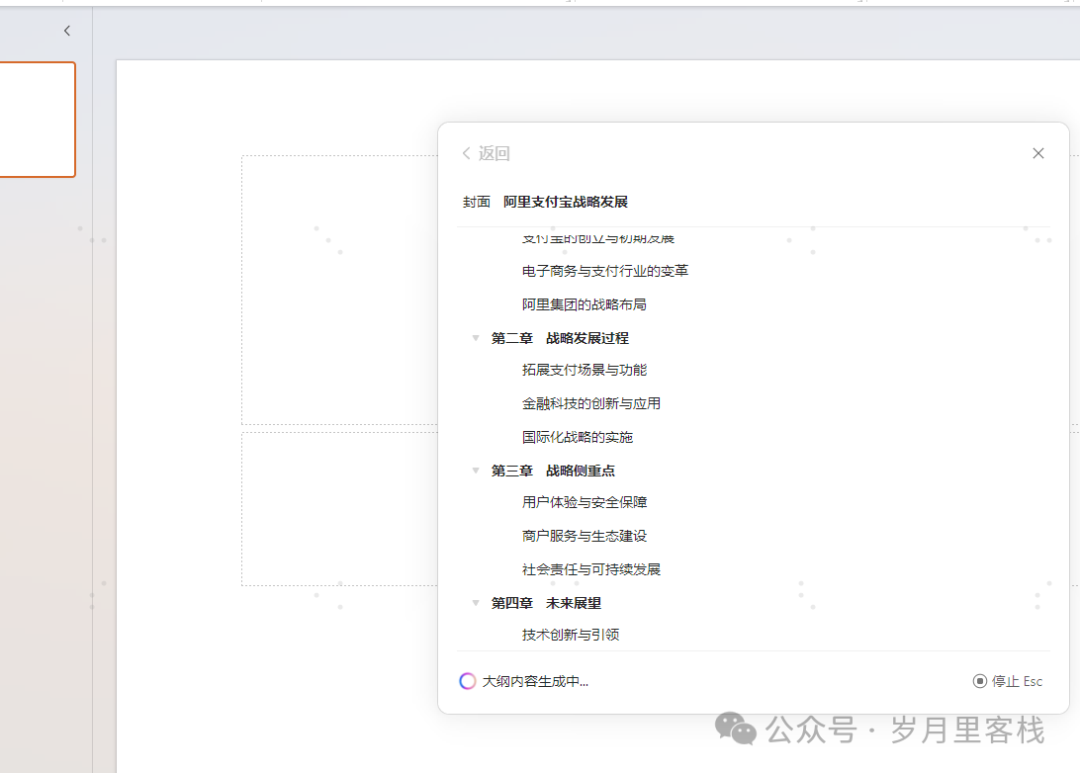The image size is (1080, 773).
Task: Select 电子商务与支付行业的变革 item
Action: pos(605,271)
